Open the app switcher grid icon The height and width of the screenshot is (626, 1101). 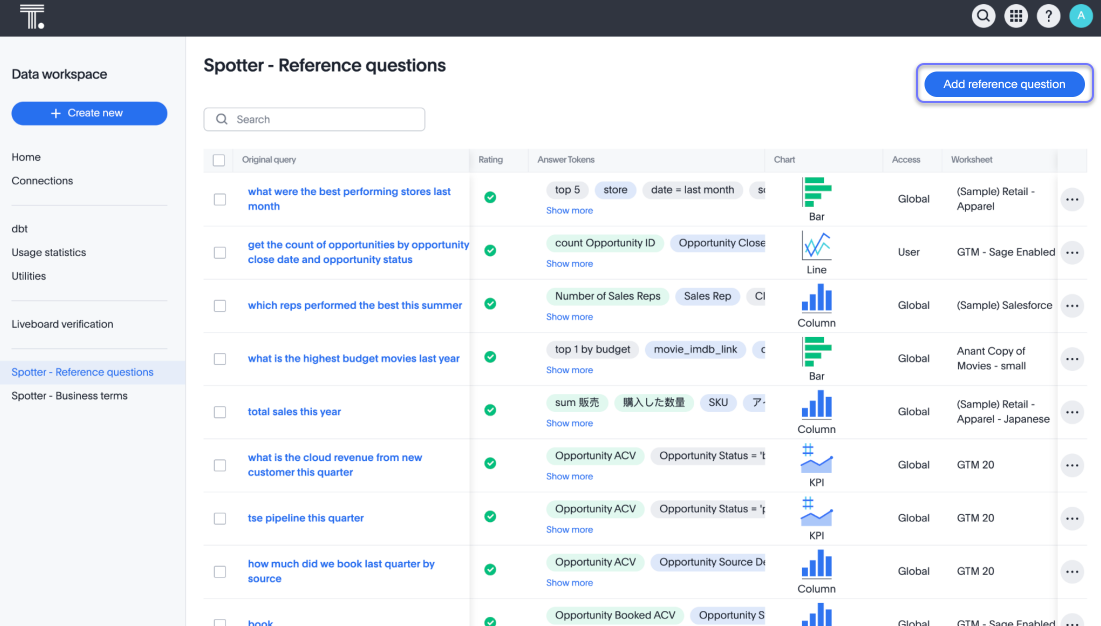pyautogui.click(x=1016, y=16)
